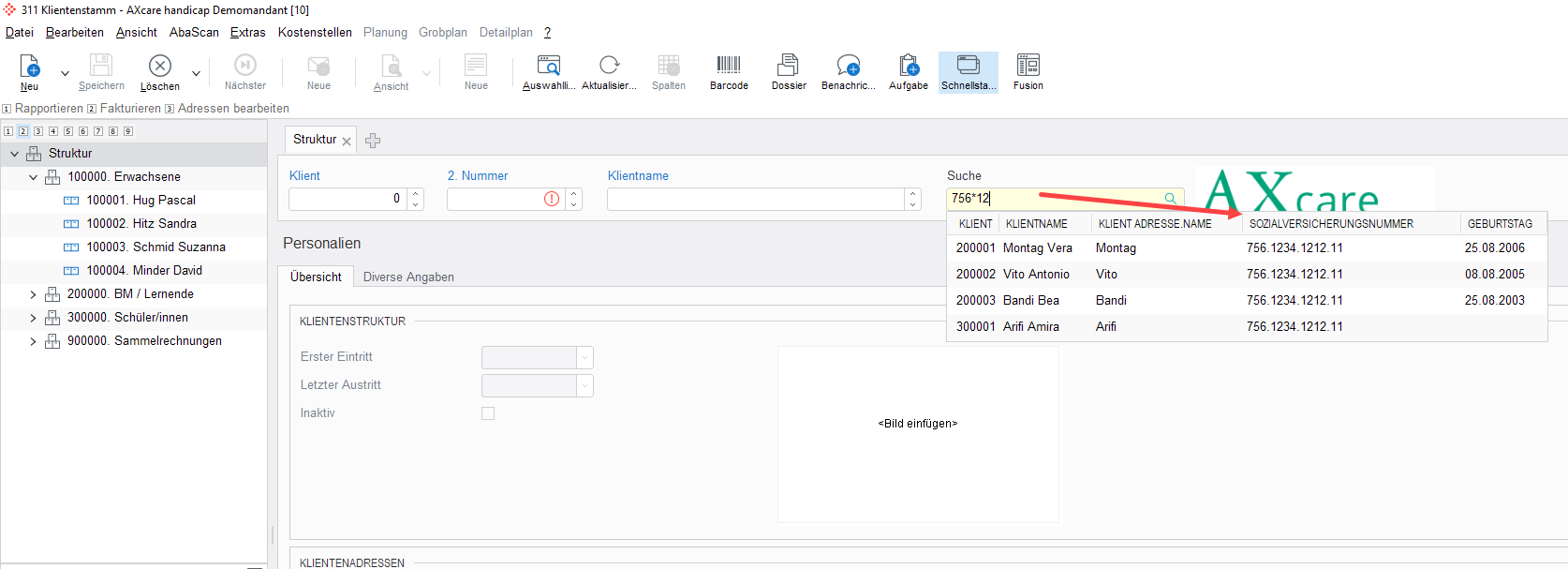This screenshot has width=1568, height=569.
Task: Open the Löschen dropdown arrow
Action: click(x=196, y=73)
